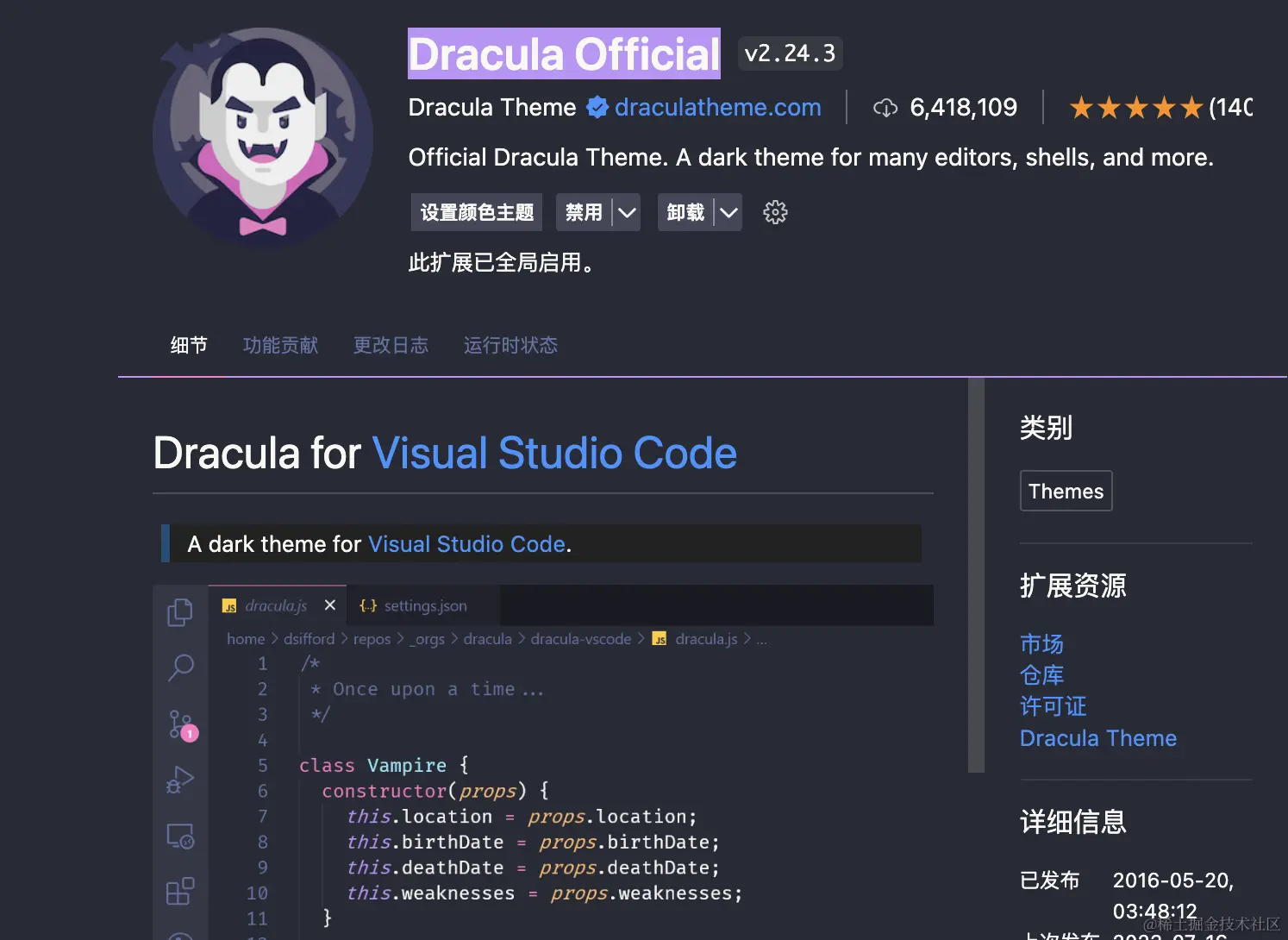Open Search icon in README screenshot
1288x940 pixels.
(180, 667)
